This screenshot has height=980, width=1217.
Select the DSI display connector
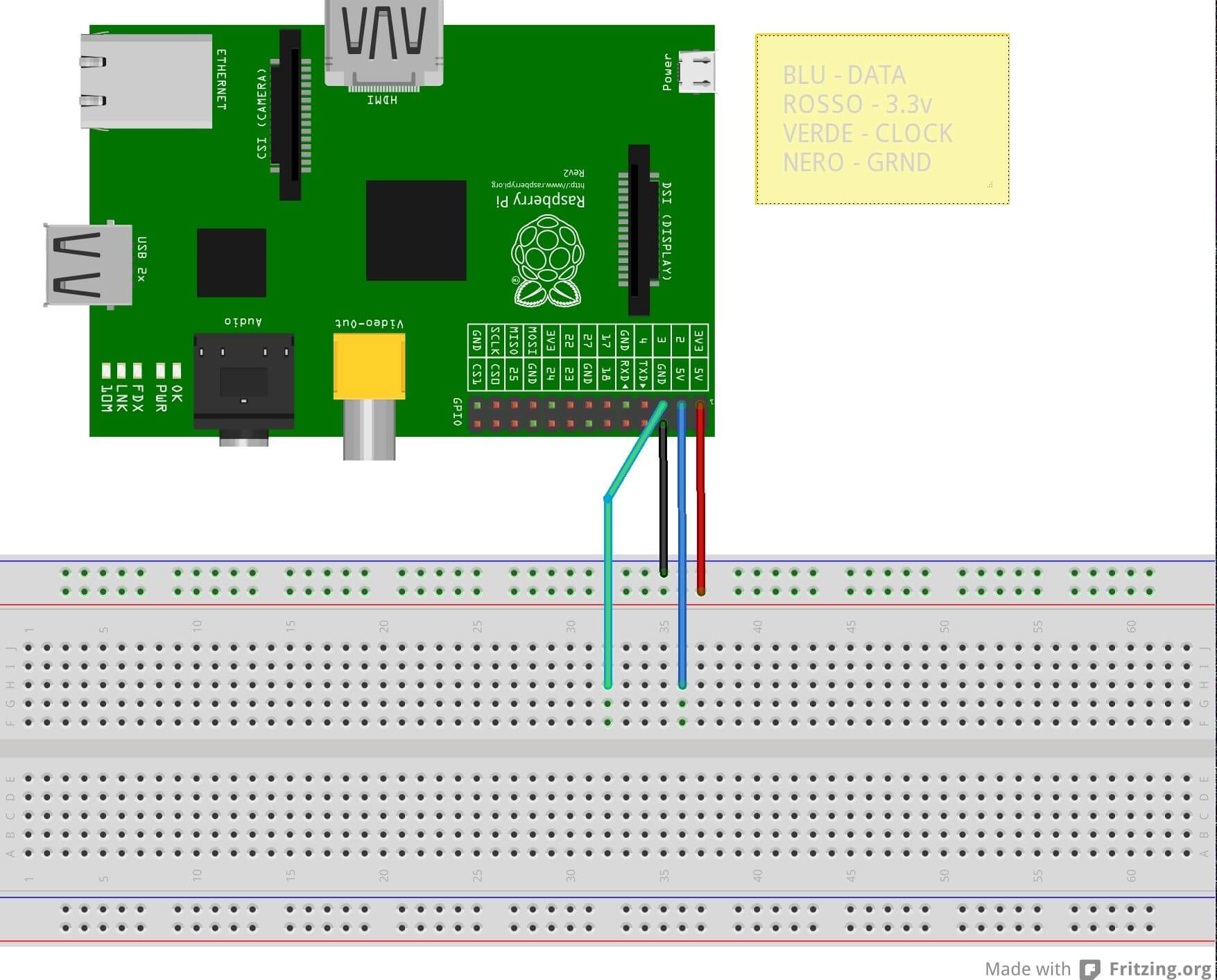[x=639, y=230]
